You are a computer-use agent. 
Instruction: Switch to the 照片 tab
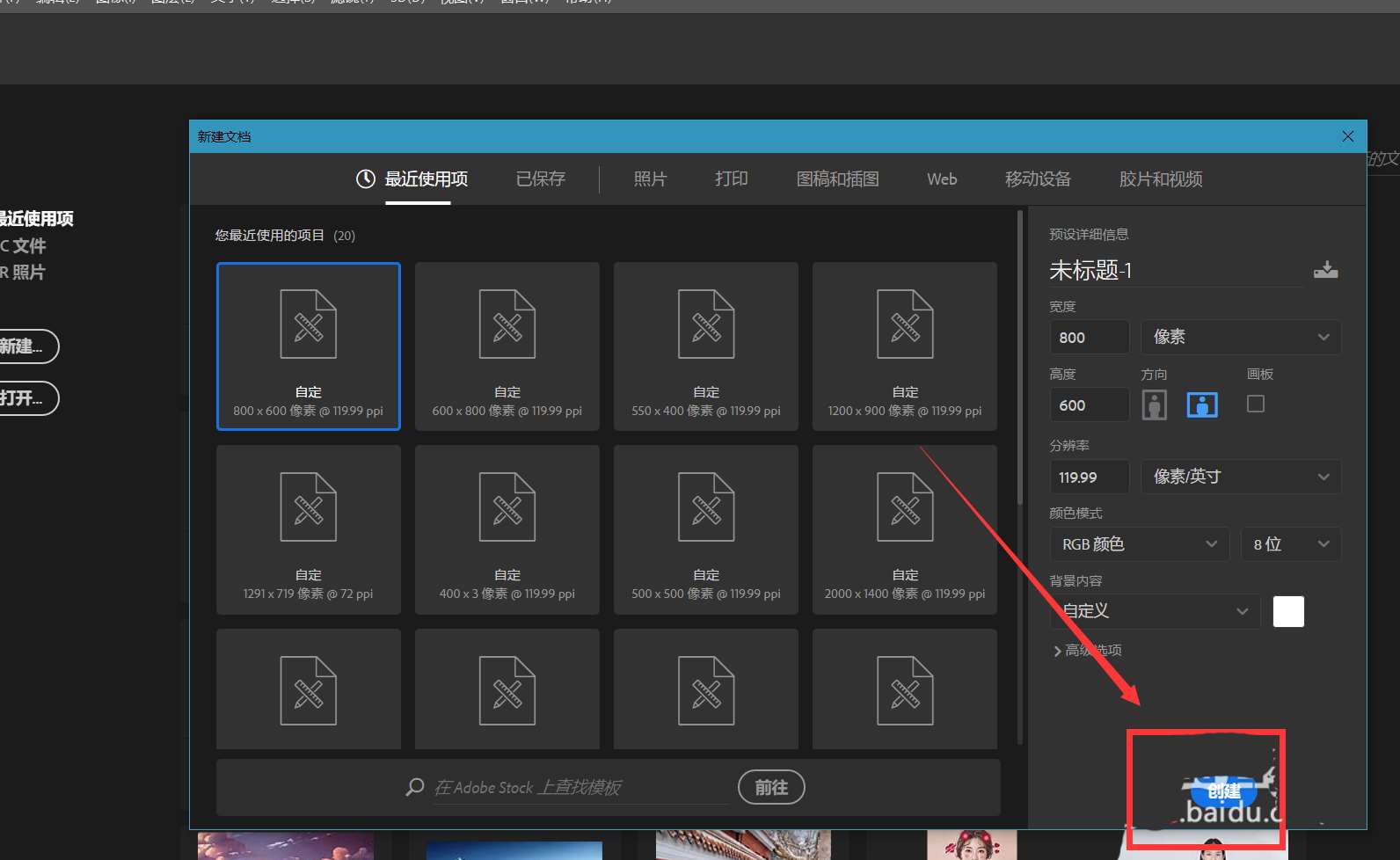(x=650, y=179)
